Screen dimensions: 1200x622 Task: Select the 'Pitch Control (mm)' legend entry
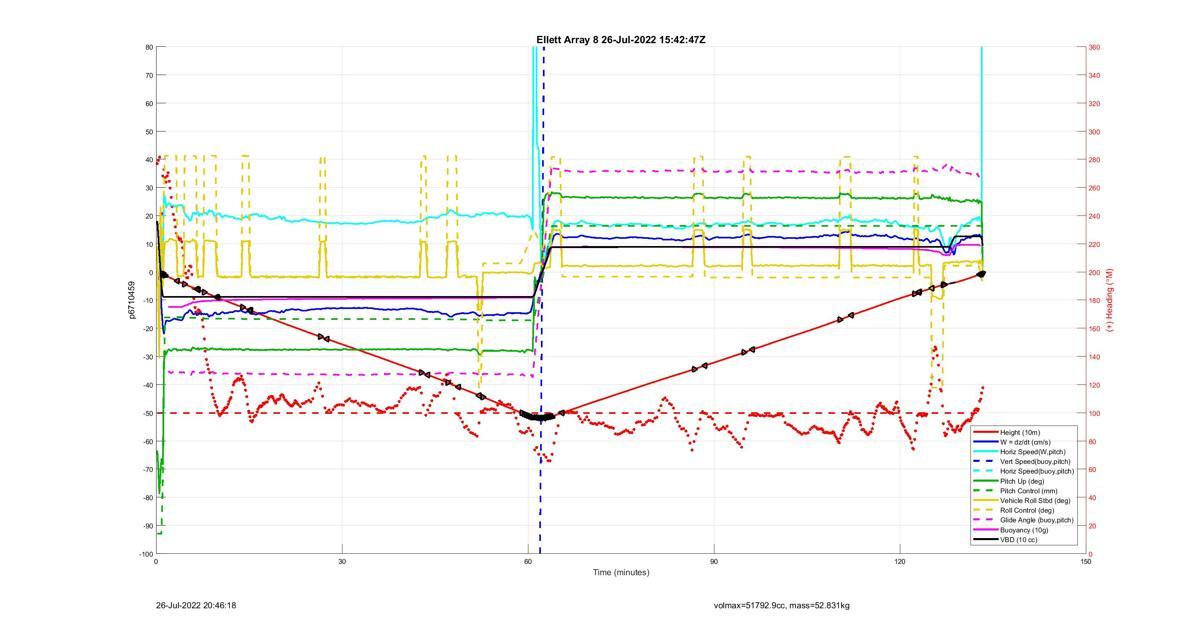pos(1027,491)
